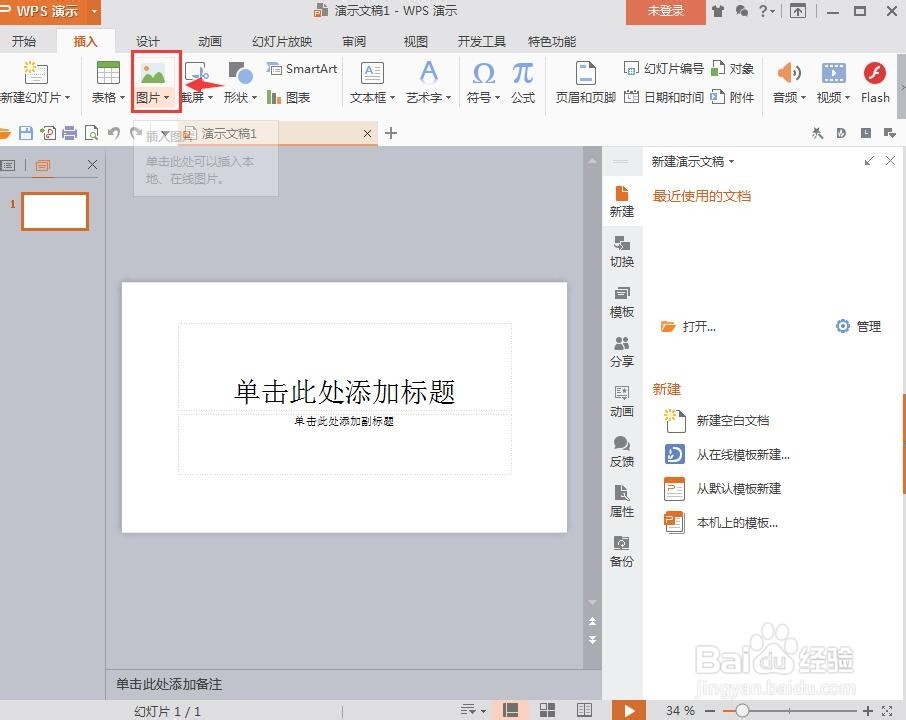Screen dimensions: 906x720
Task: Click the 管理 manage link
Action: (859, 327)
